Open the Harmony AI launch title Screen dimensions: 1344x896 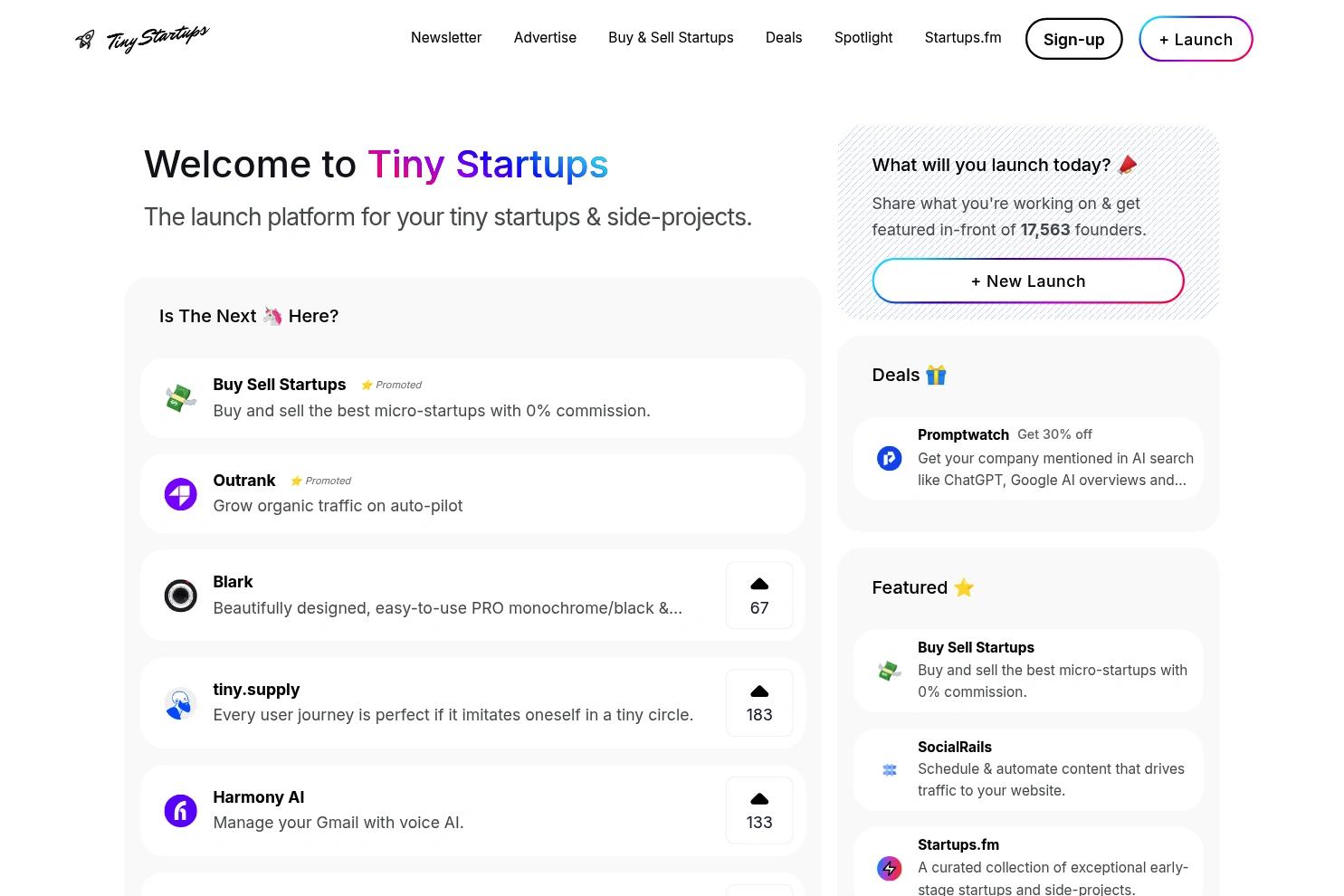click(258, 797)
